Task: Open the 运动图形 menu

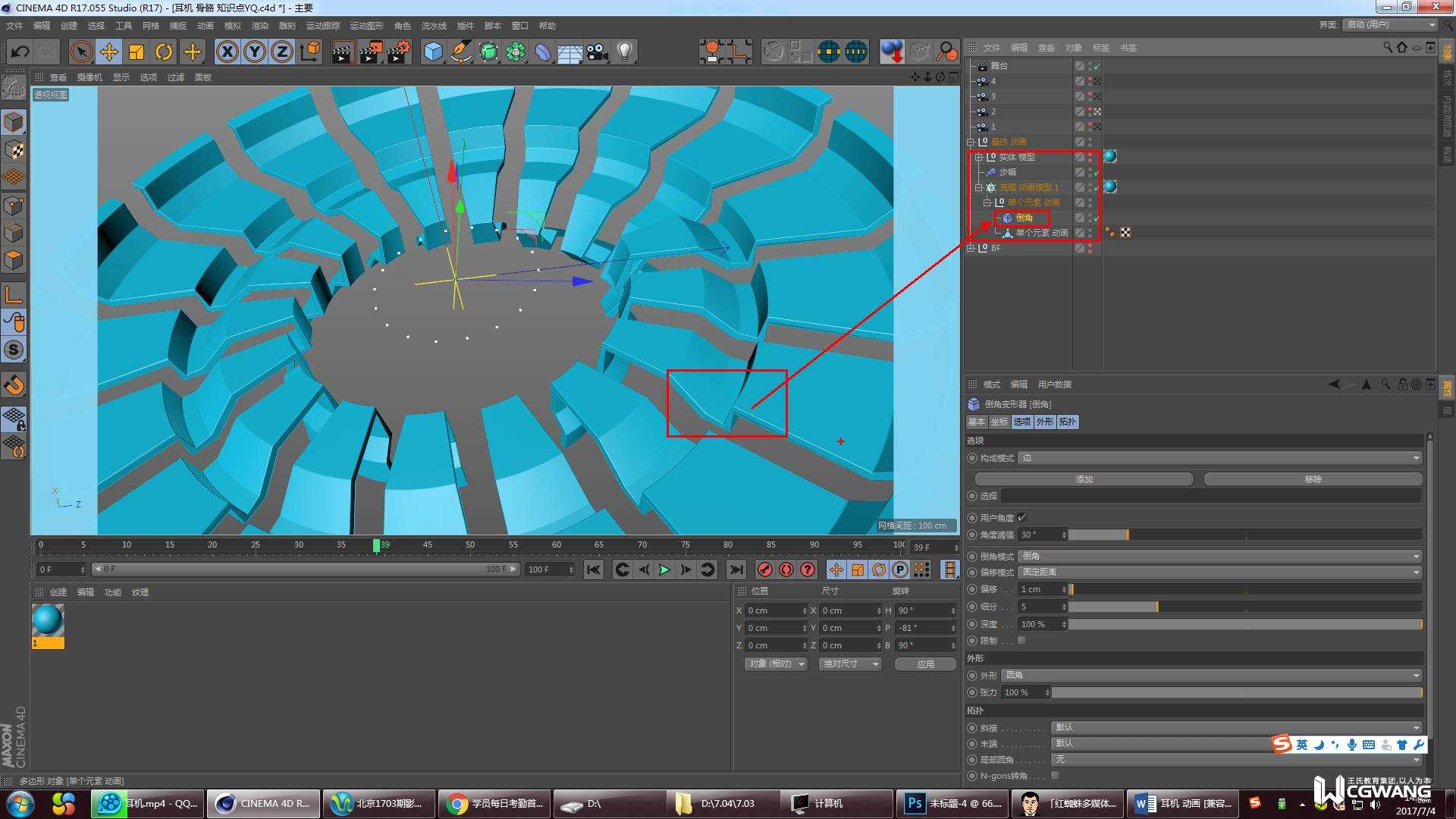Action: [x=366, y=26]
